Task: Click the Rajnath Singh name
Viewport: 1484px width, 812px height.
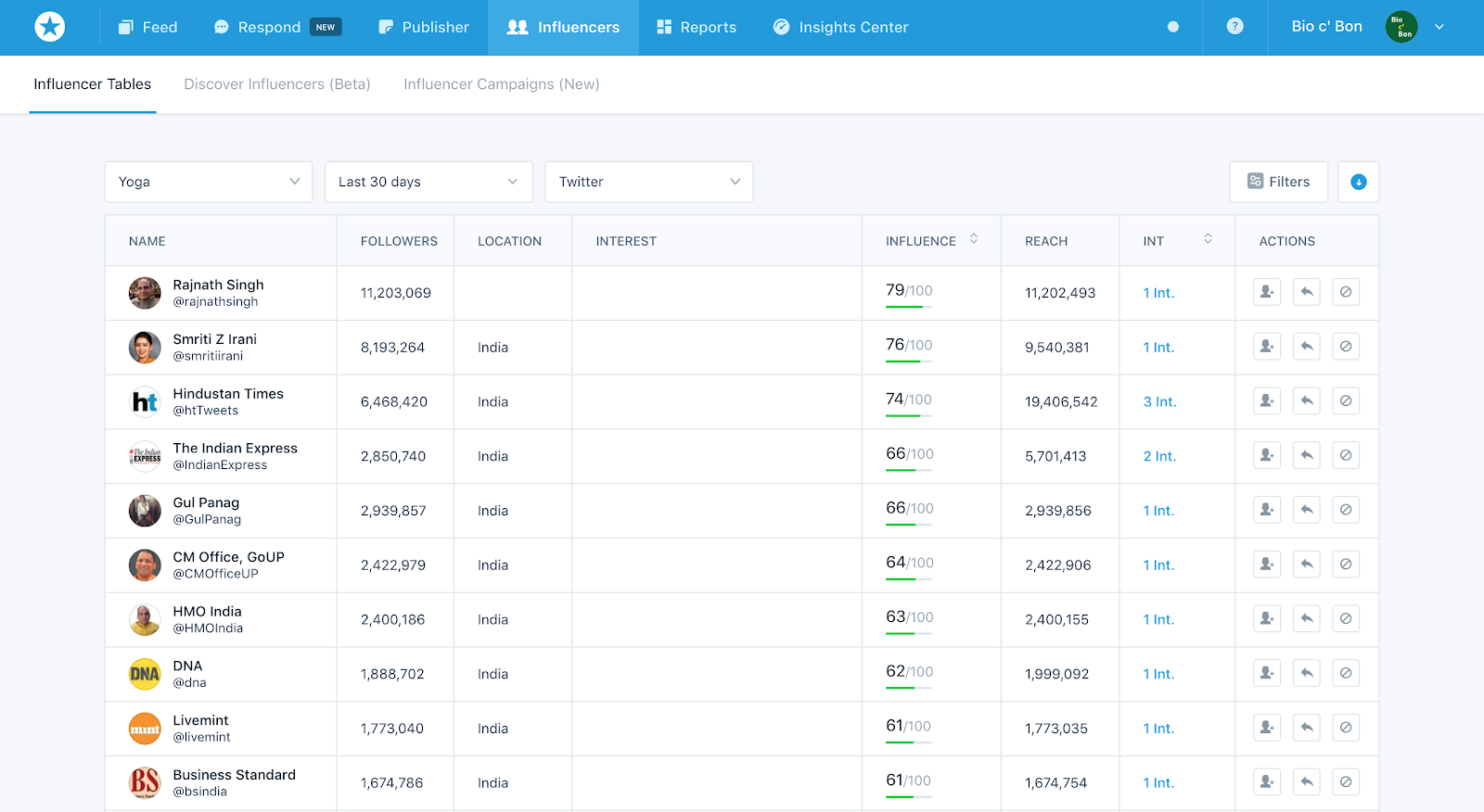Action: [x=218, y=285]
